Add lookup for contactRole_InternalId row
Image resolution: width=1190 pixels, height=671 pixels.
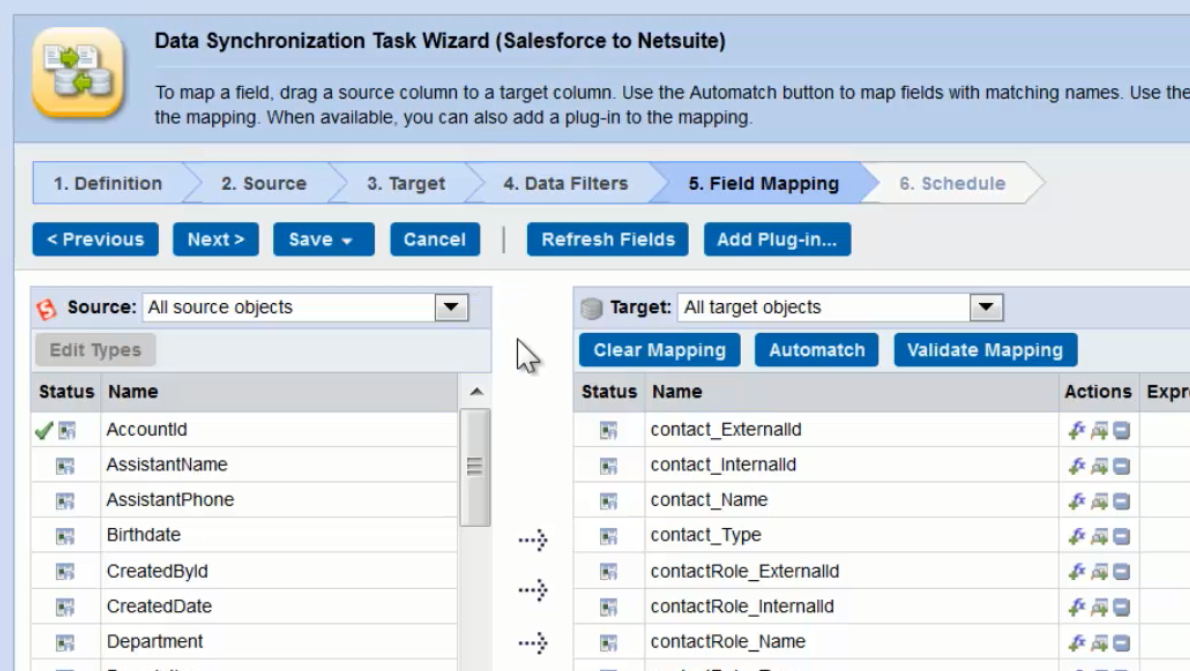pos(1099,607)
